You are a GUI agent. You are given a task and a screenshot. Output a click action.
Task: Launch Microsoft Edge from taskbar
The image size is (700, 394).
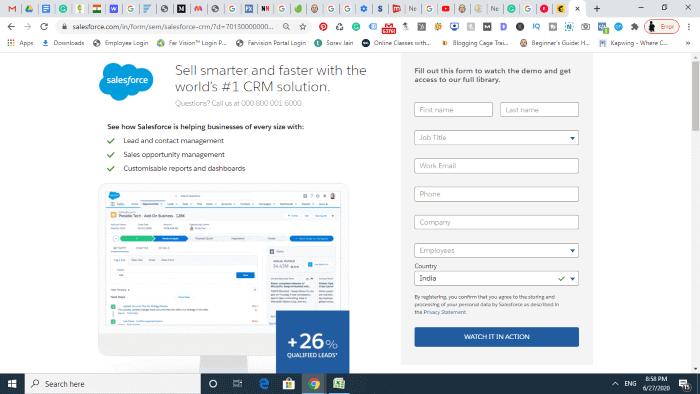click(x=264, y=384)
